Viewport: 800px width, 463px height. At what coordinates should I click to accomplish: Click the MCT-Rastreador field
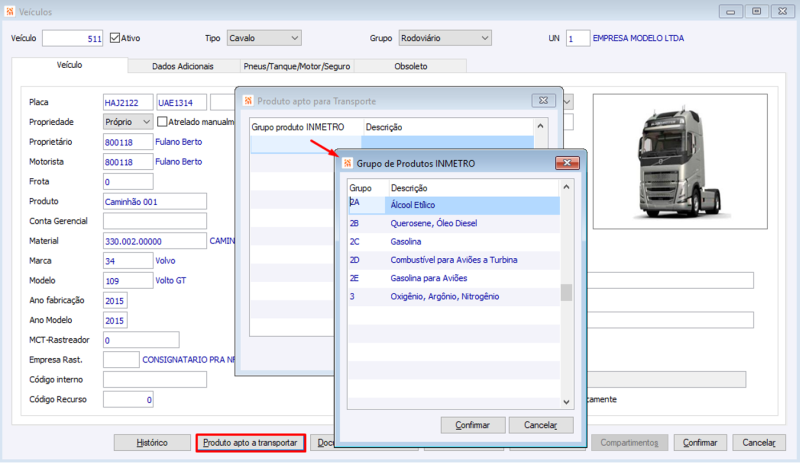141,340
